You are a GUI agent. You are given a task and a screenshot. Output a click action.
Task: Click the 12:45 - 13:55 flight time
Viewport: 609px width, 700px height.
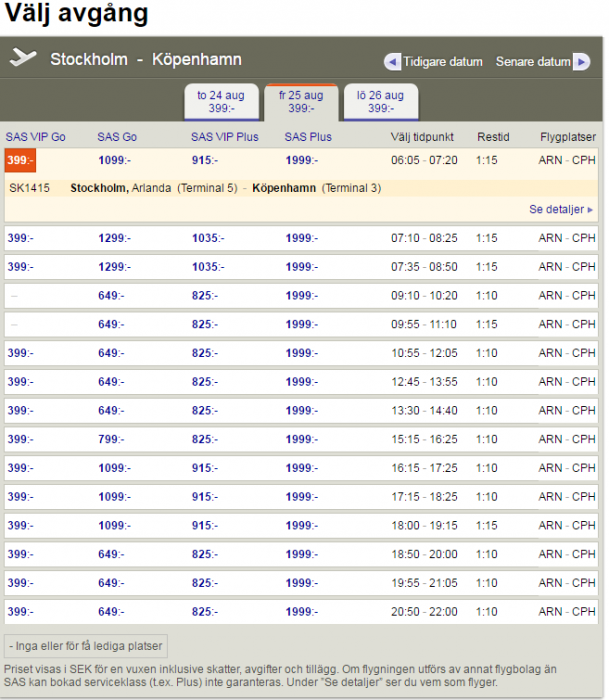[424, 382]
